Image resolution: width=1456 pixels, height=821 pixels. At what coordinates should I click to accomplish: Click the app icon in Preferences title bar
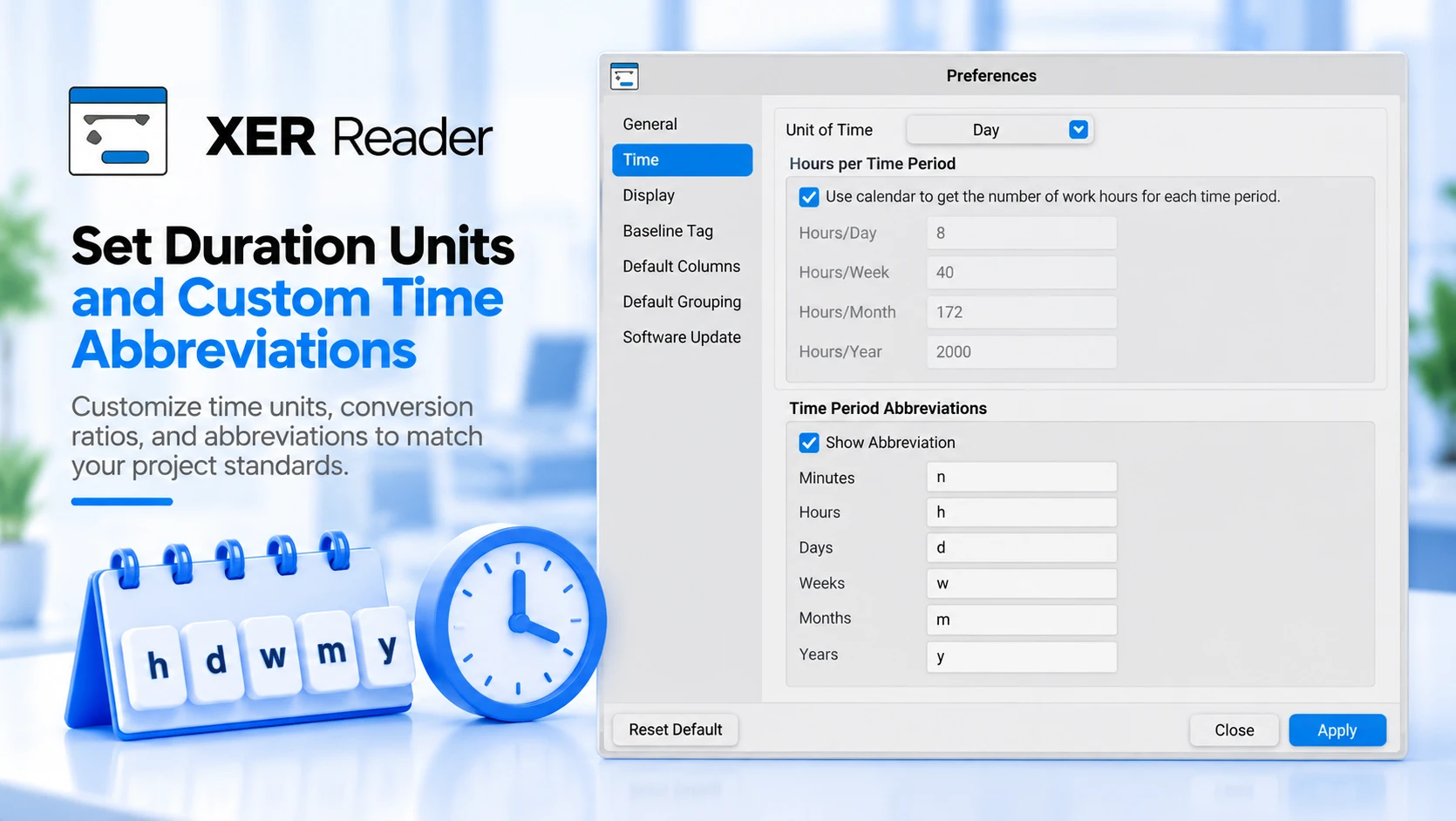[624, 76]
